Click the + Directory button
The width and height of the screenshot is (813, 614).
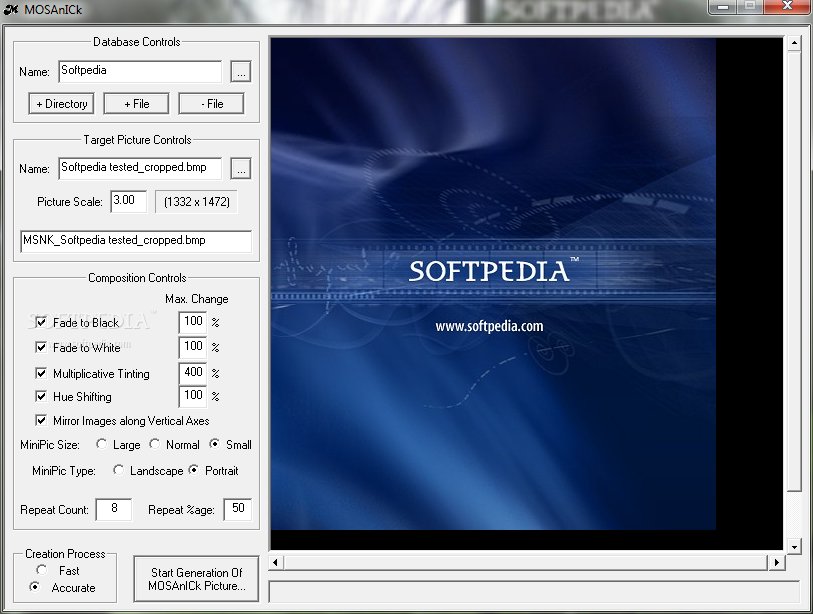(62, 104)
